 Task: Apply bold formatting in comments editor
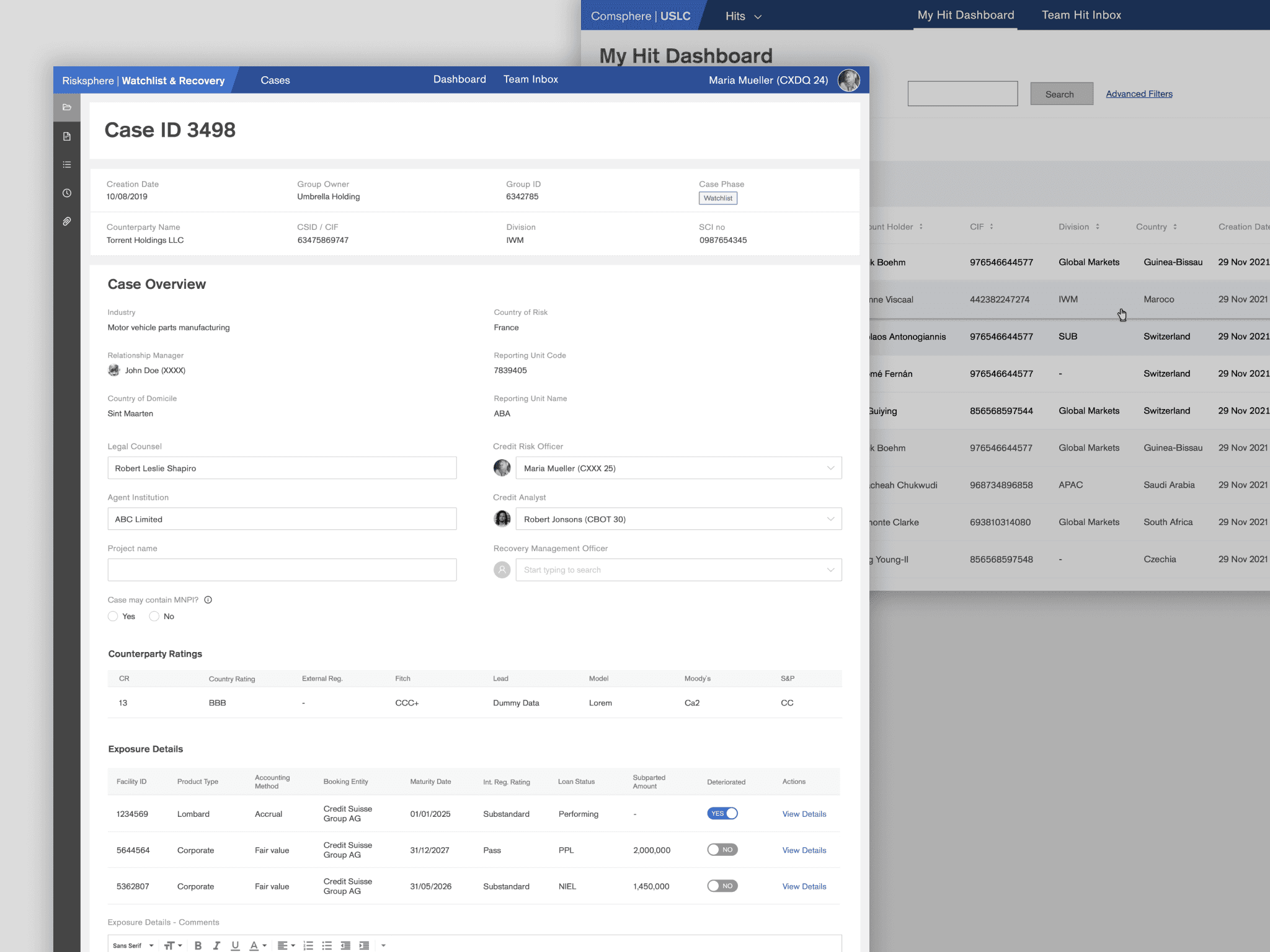coord(198,945)
